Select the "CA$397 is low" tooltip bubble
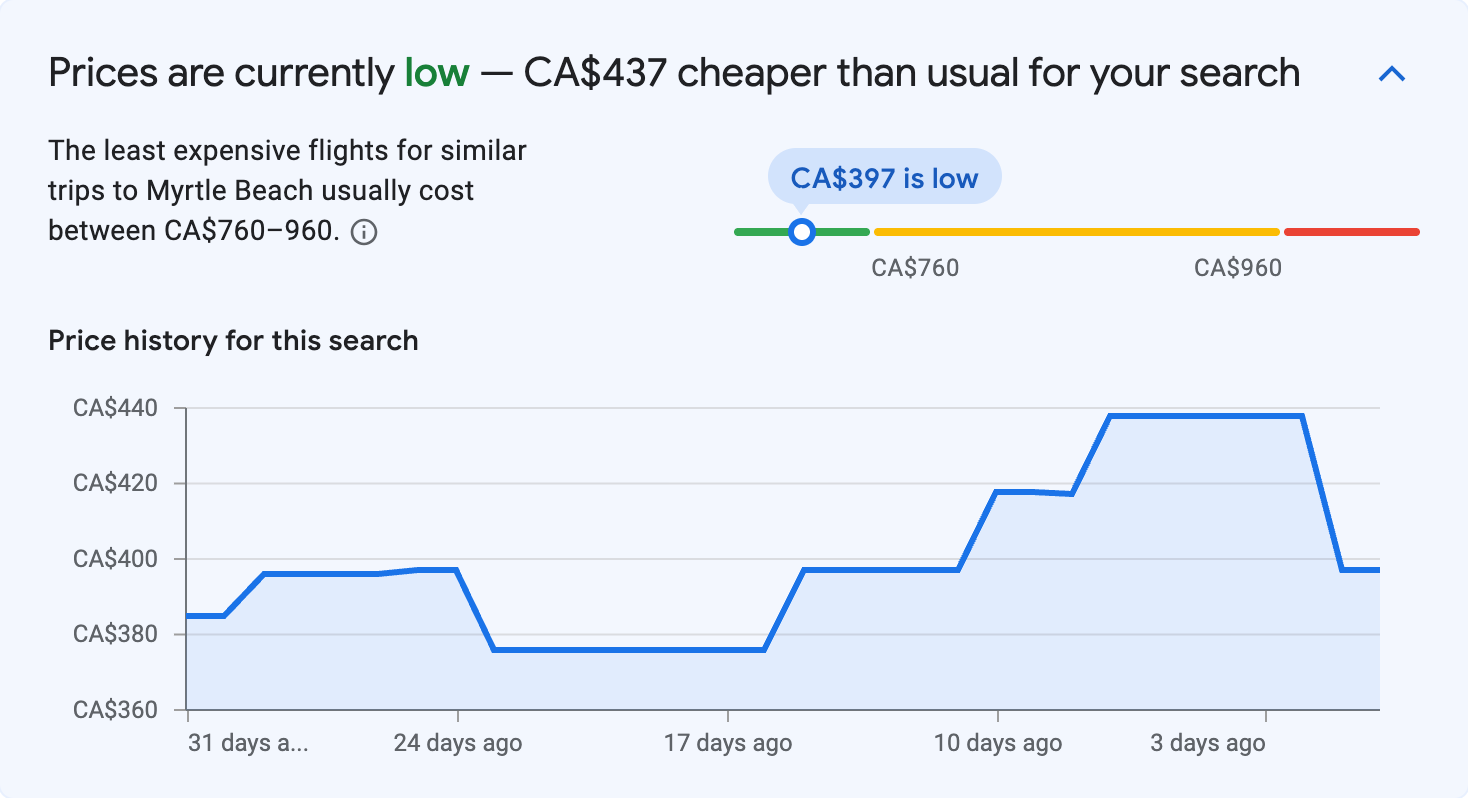The height and width of the screenshot is (798, 1468). [884, 176]
